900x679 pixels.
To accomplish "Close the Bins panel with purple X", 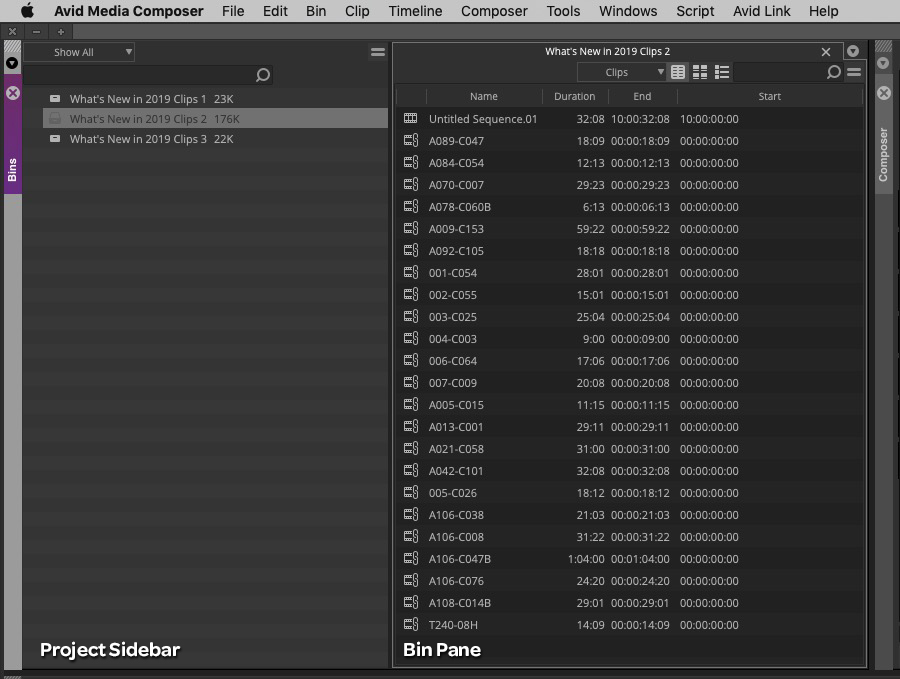I will (x=13, y=93).
